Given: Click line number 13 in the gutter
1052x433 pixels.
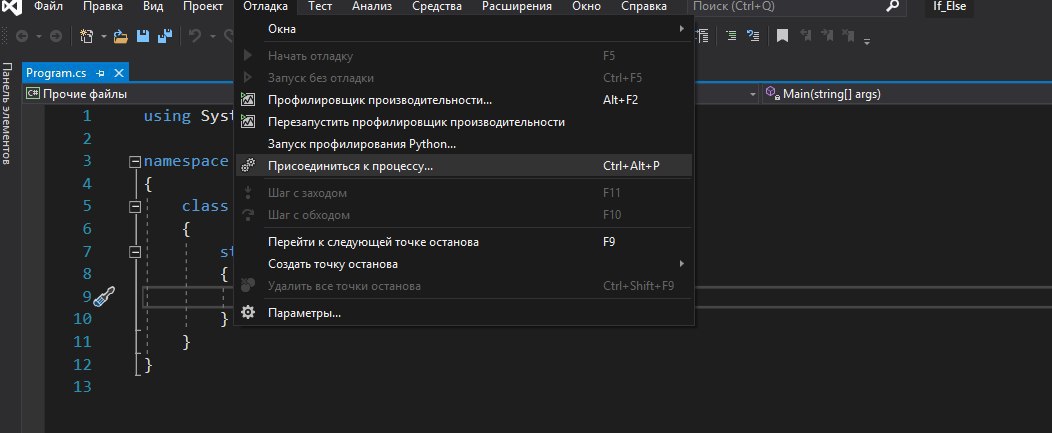Looking at the screenshot, I should point(82,387).
